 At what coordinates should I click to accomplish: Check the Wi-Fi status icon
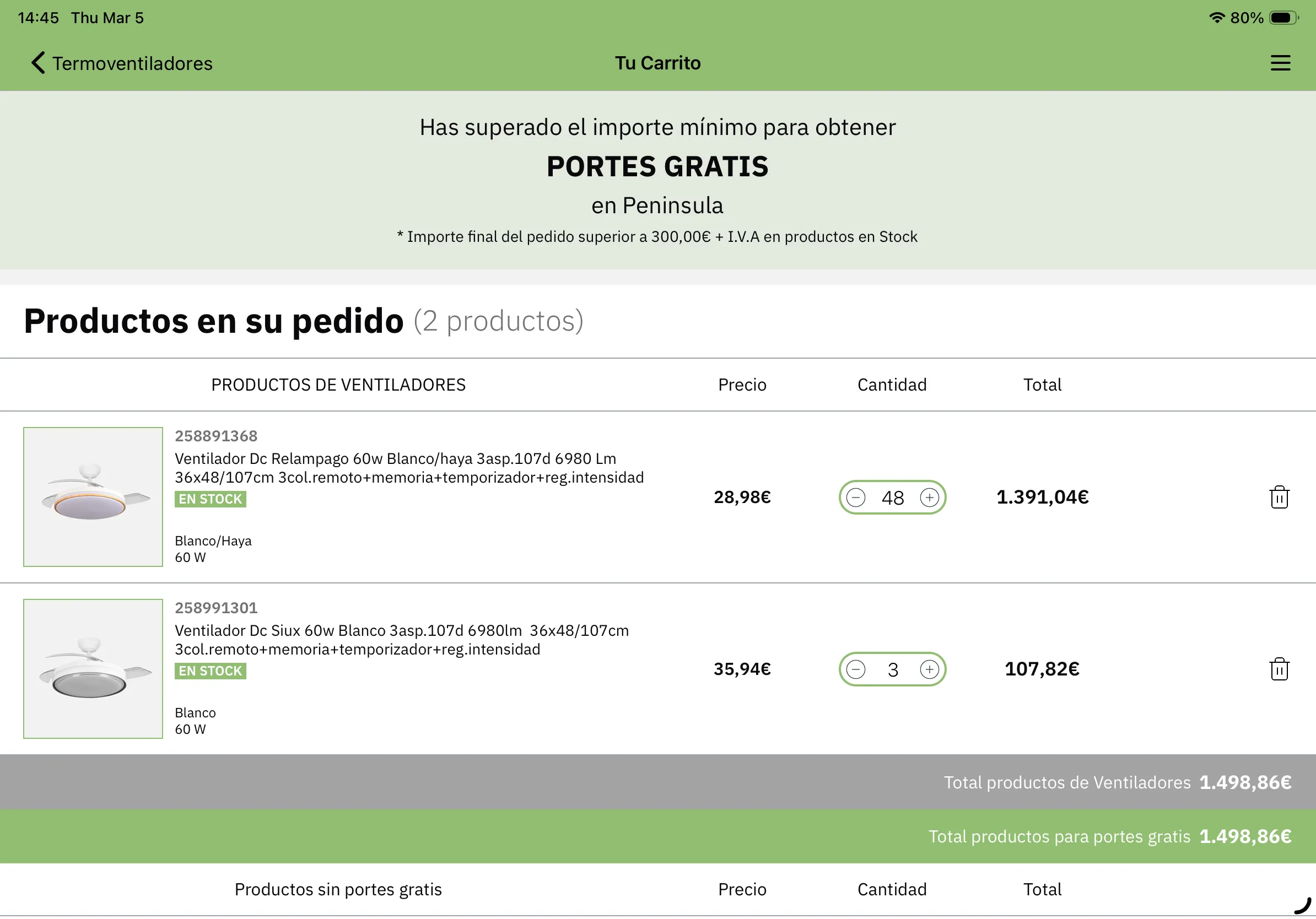click(1217, 17)
